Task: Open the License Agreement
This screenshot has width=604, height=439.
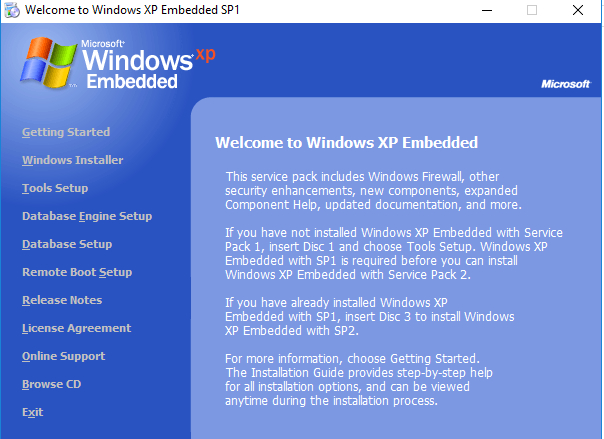Action: pyautogui.click(x=77, y=328)
